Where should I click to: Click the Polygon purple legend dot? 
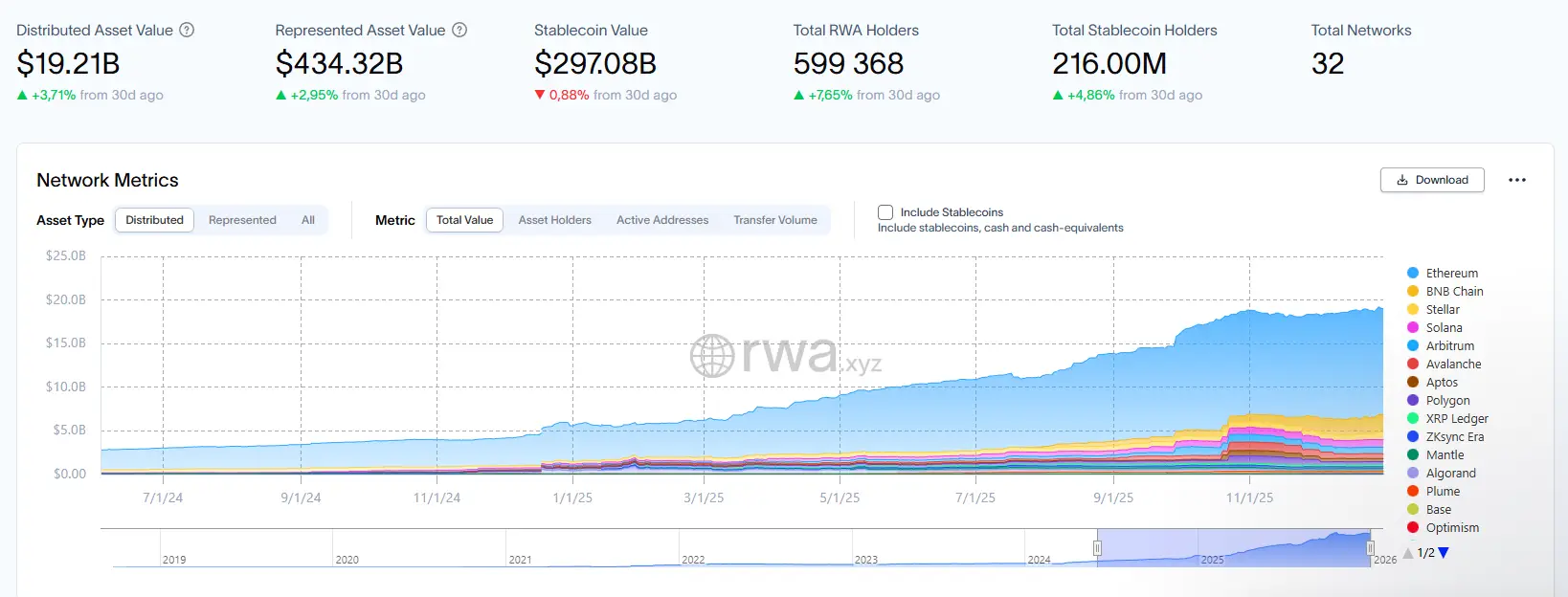pos(1413,400)
